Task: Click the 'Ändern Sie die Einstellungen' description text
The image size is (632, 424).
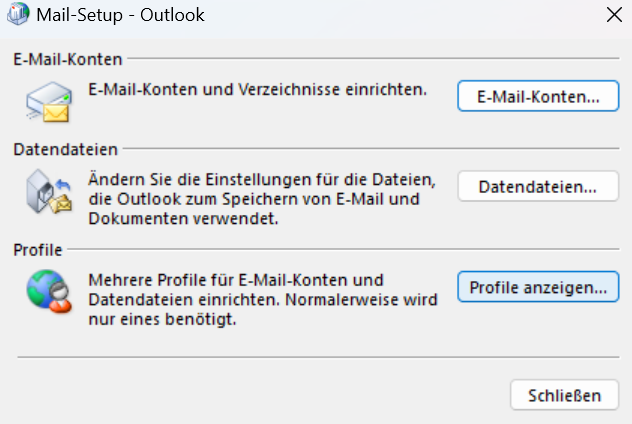Action: pyautogui.click(x=262, y=199)
